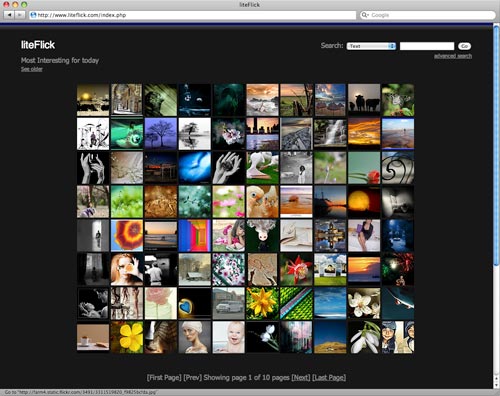
Task: Open the airplane wing thumbnail
Action: pos(398,304)
